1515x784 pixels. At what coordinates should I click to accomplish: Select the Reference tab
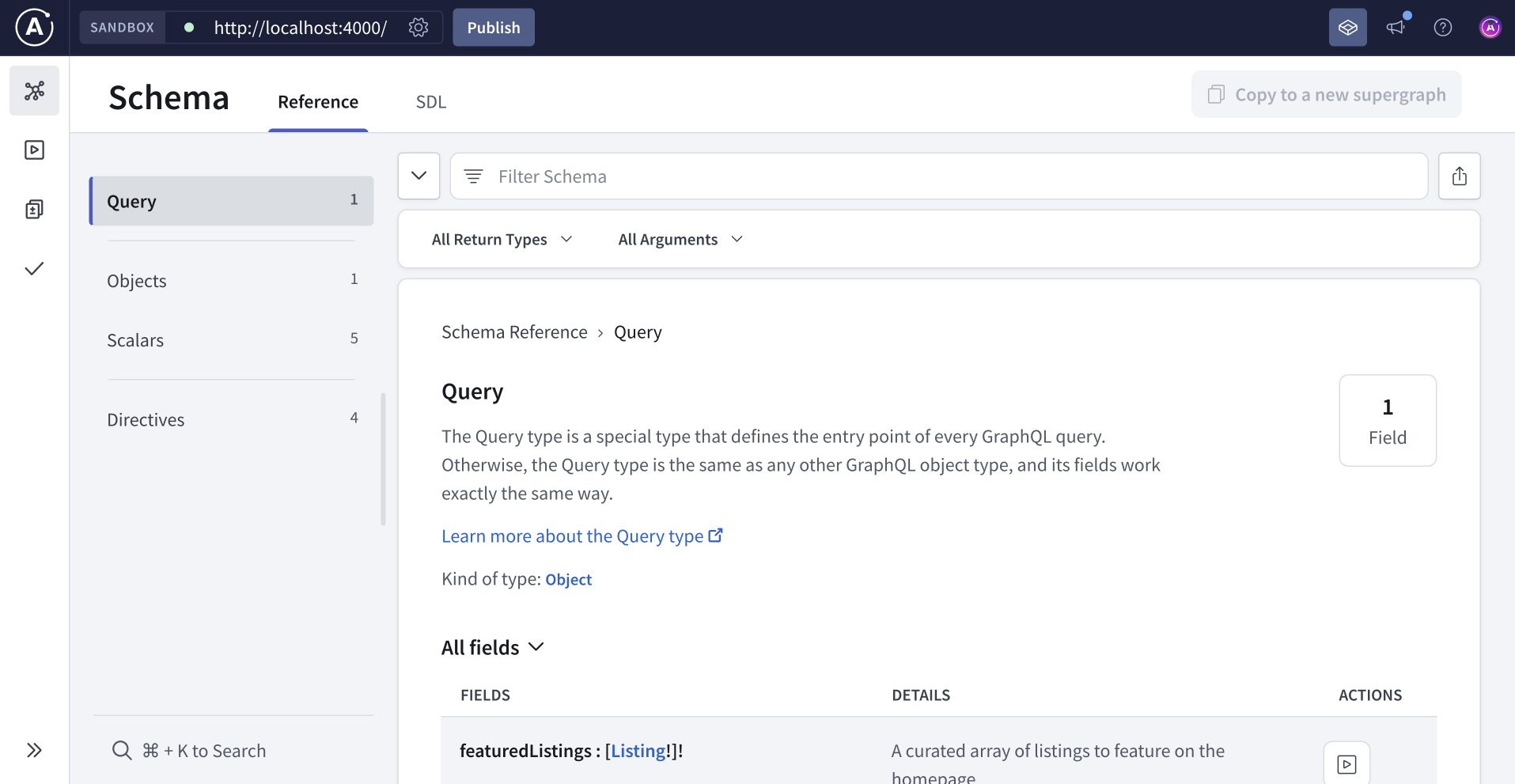pyautogui.click(x=317, y=101)
